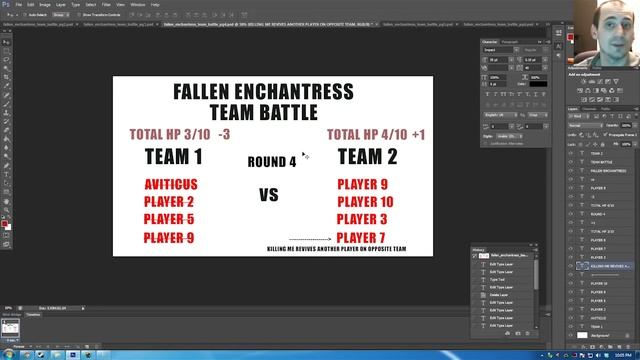The width and height of the screenshot is (640, 360).
Task: Open the English language dropdown
Action: [500, 115]
